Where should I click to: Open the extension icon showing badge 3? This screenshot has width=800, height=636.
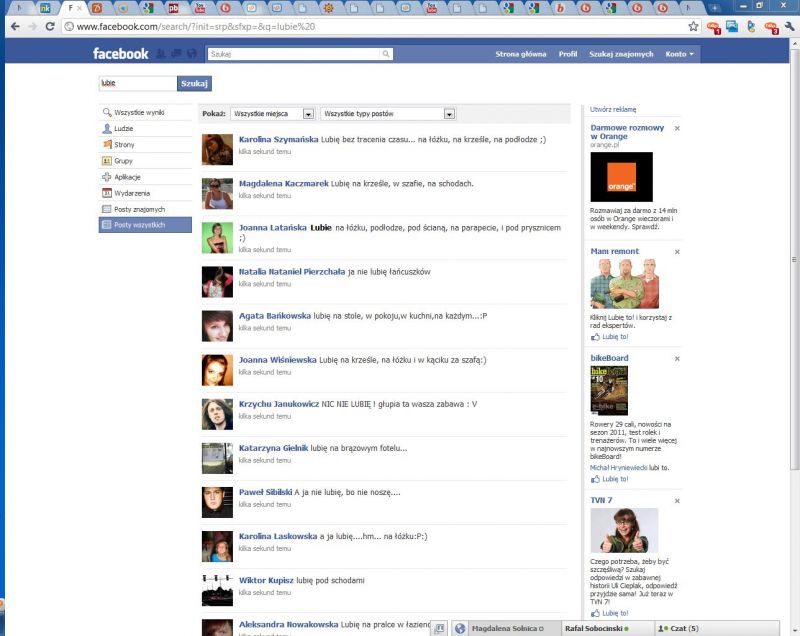click(771, 27)
